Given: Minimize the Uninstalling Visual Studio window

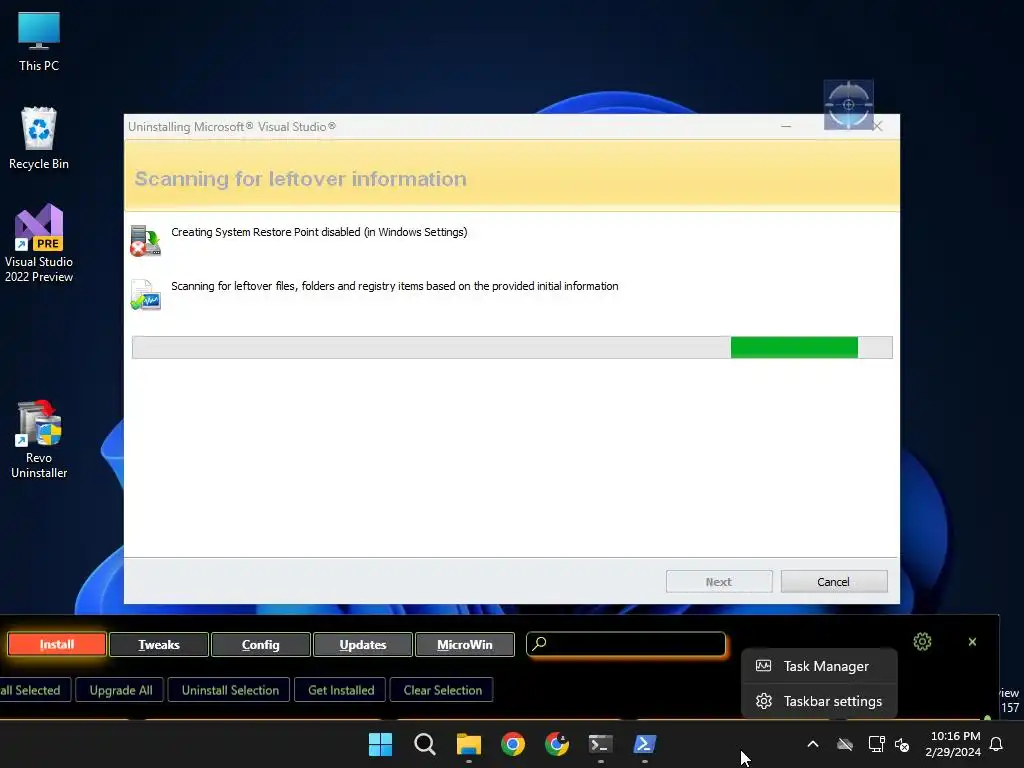Looking at the screenshot, I should [786, 127].
